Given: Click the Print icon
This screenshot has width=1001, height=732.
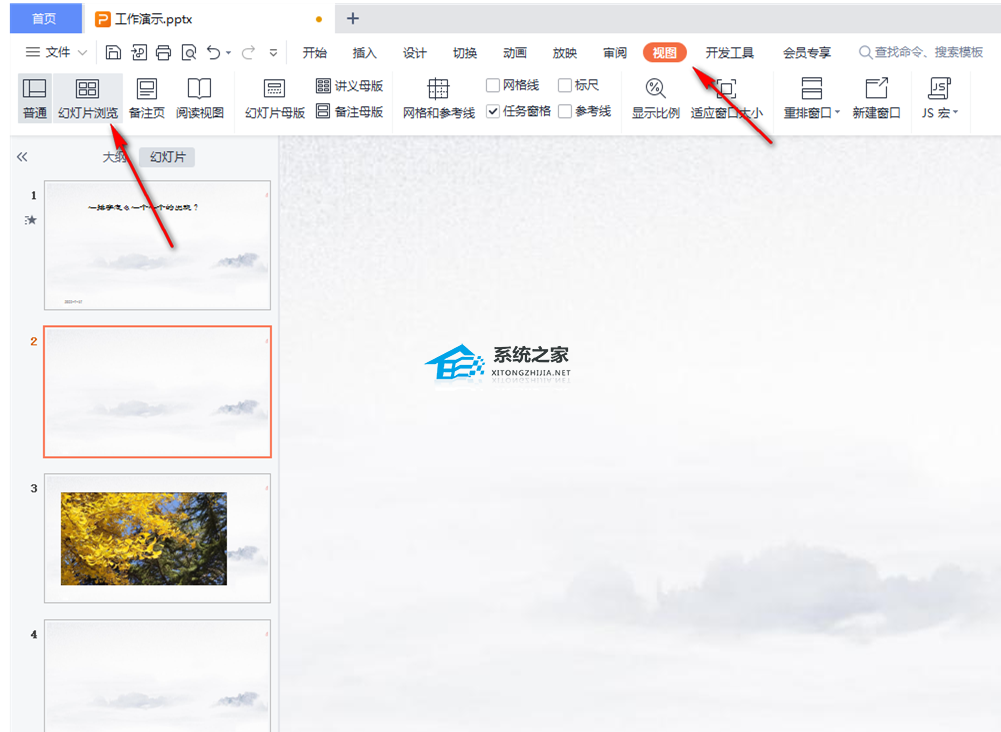Looking at the screenshot, I should 163,52.
